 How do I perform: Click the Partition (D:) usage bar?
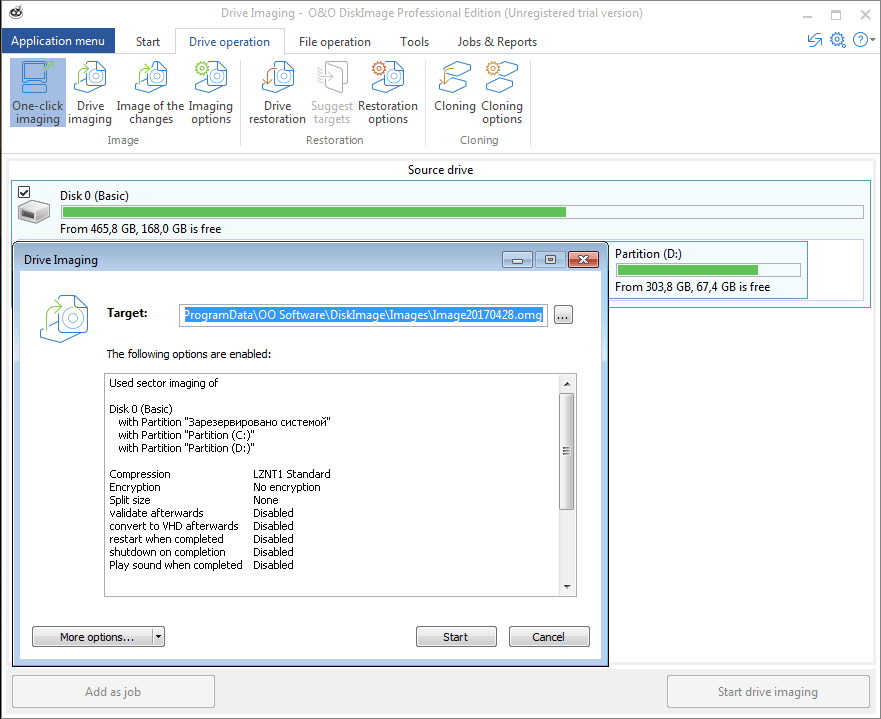pyautogui.click(x=709, y=270)
